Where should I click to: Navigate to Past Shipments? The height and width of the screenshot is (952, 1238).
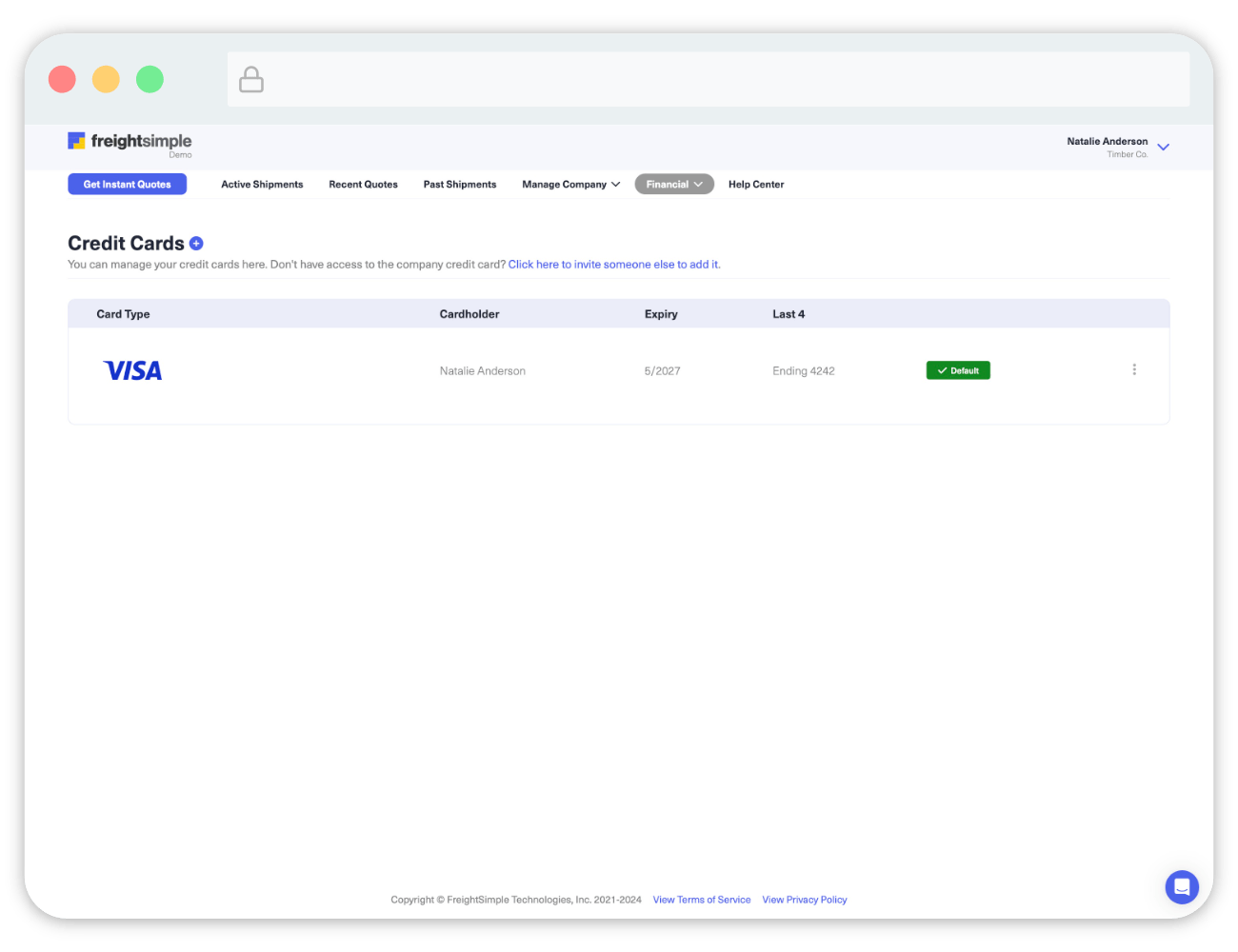pos(459,185)
